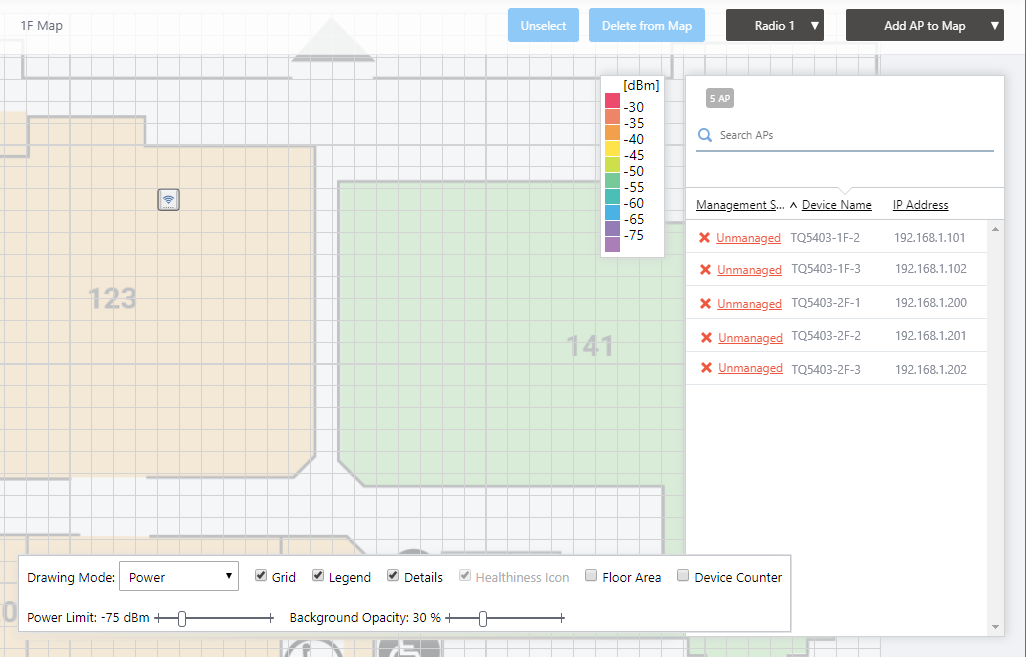The image size is (1026, 657).
Task: Click the access point icon in room 123
Action: 169,200
